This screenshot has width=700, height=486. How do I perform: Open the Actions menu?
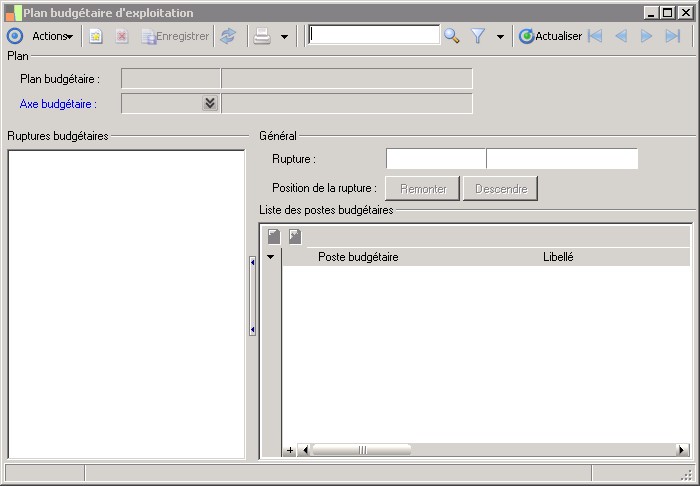click(52, 36)
